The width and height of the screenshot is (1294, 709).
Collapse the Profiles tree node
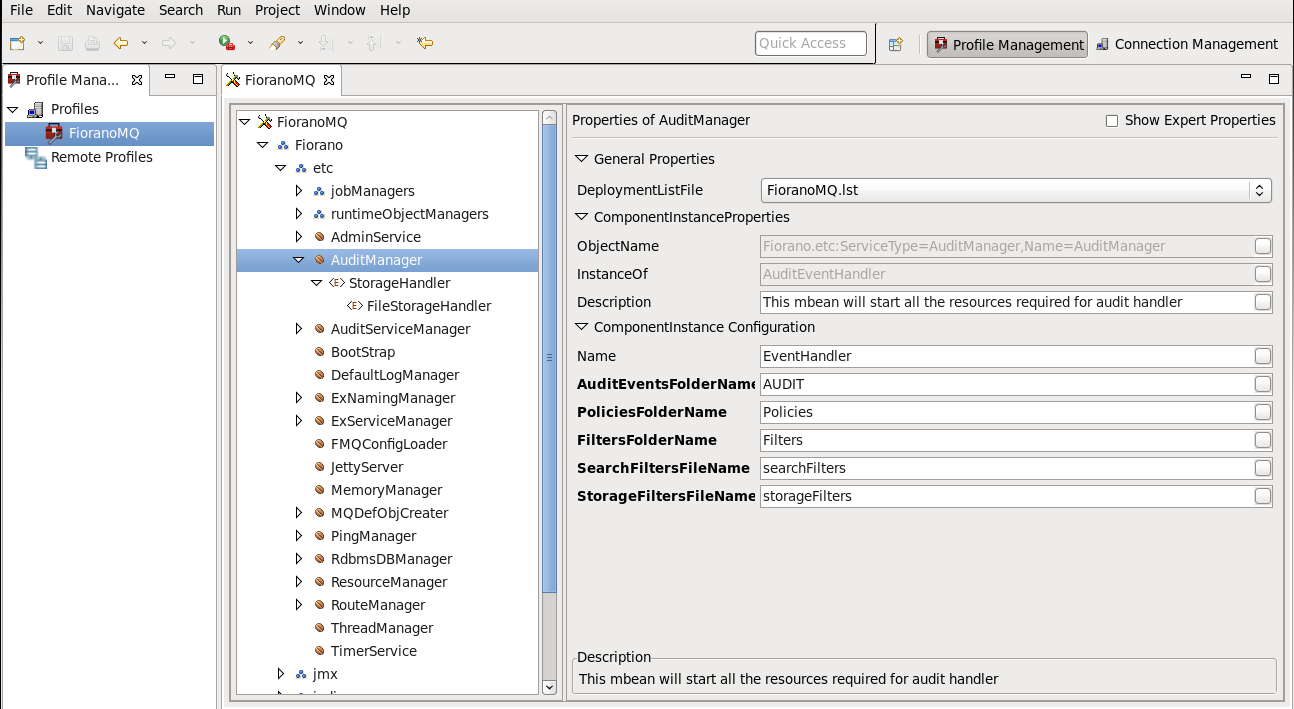click(x=12, y=109)
